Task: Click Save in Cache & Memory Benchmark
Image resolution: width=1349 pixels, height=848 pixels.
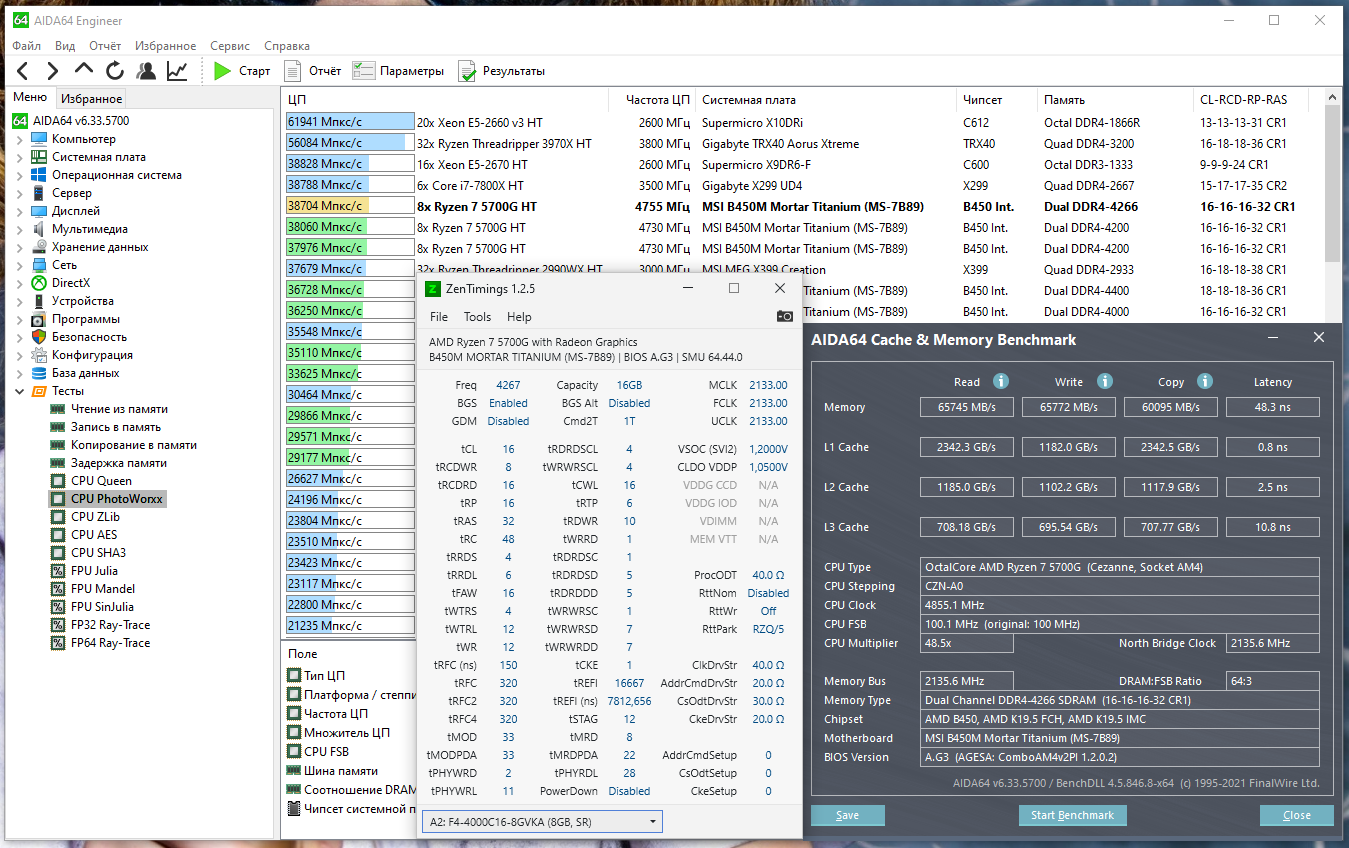Action: point(847,815)
